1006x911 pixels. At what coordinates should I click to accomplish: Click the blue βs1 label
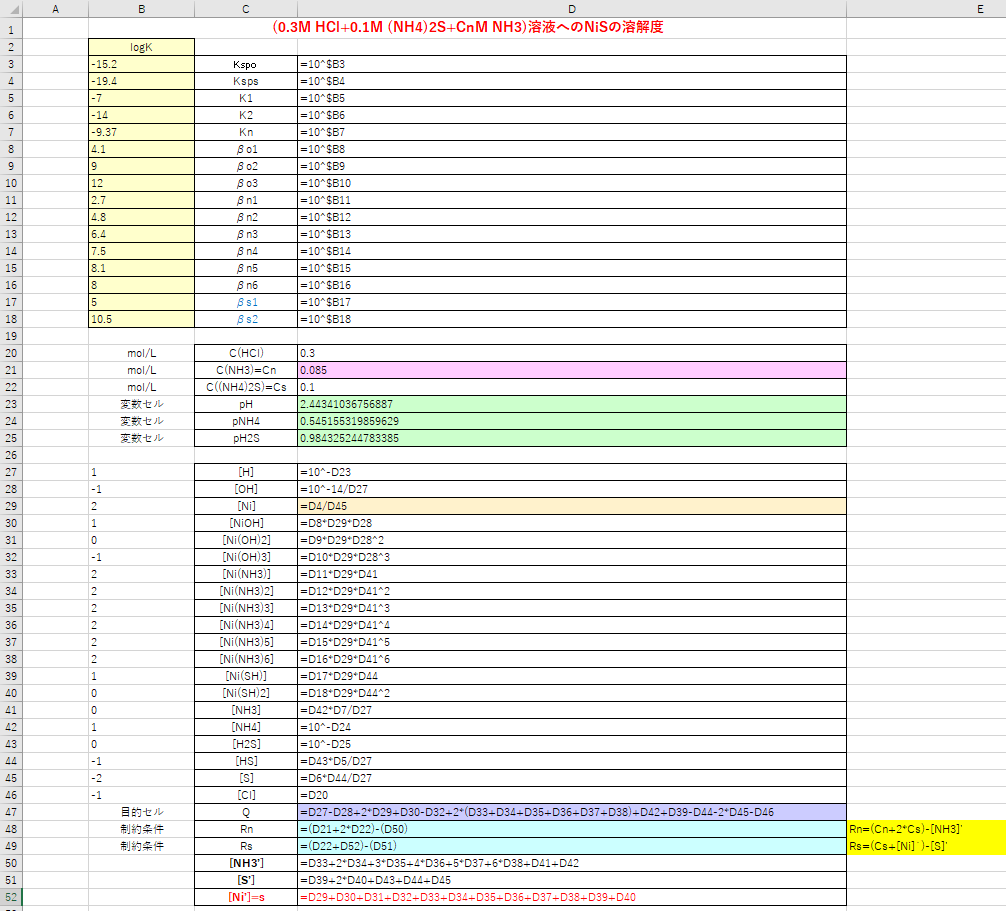246,302
